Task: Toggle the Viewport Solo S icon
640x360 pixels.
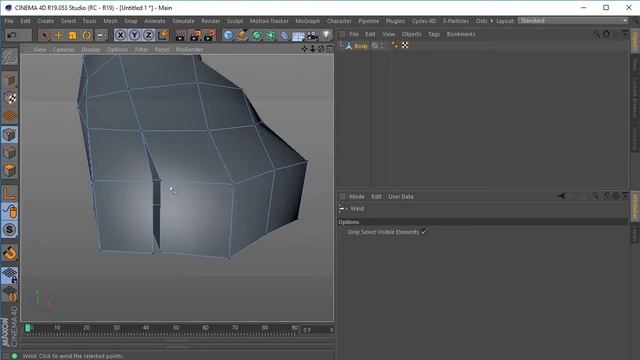Action: pos(9,229)
